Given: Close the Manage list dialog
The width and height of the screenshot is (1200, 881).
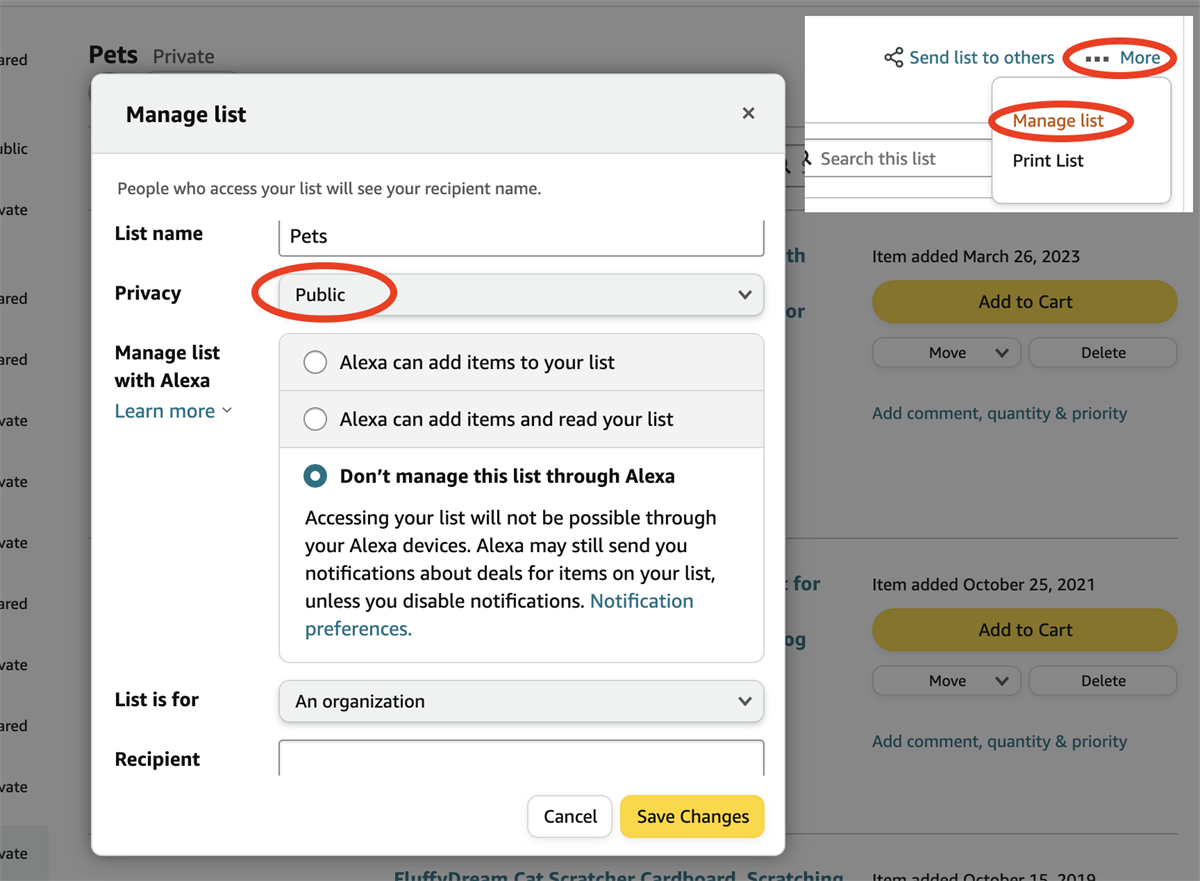Looking at the screenshot, I should 748,114.
